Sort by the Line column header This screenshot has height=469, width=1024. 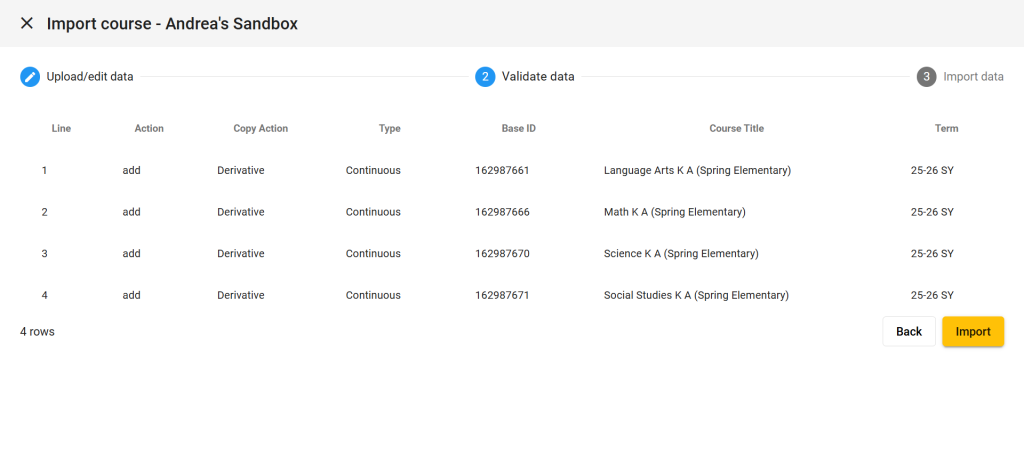pos(61,128)
